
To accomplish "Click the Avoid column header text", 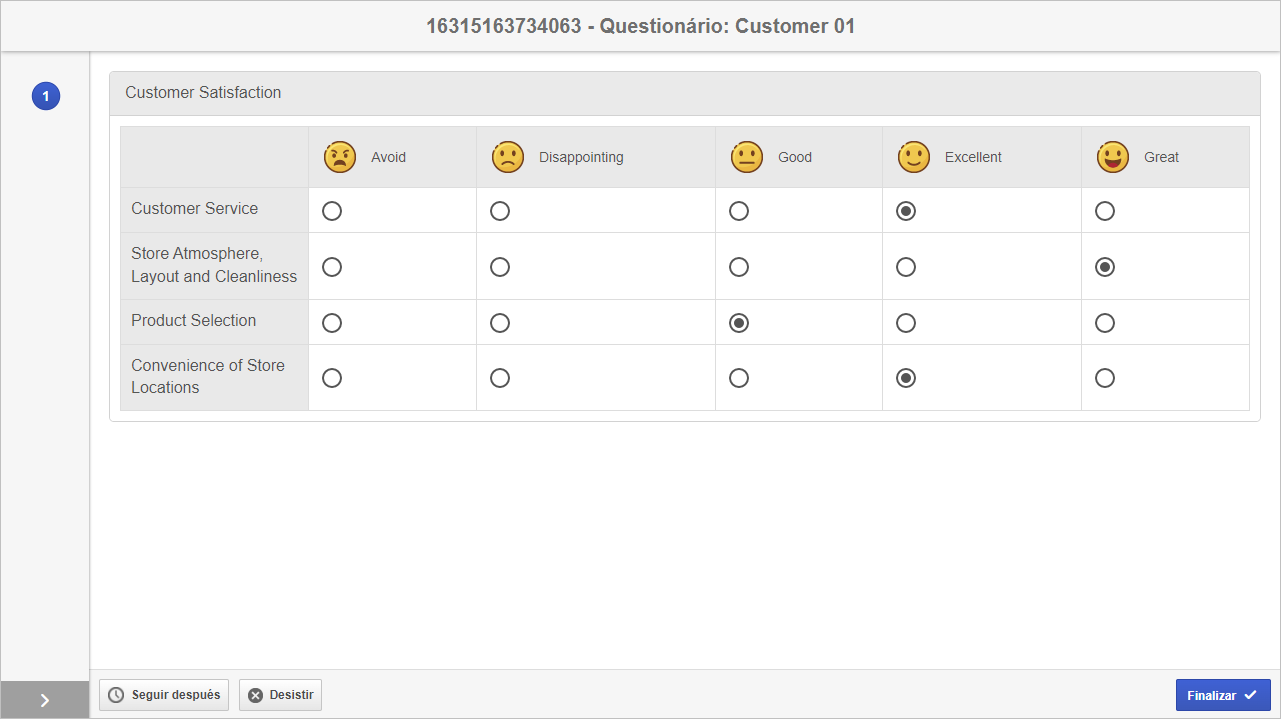I will [x=389, y=157].
